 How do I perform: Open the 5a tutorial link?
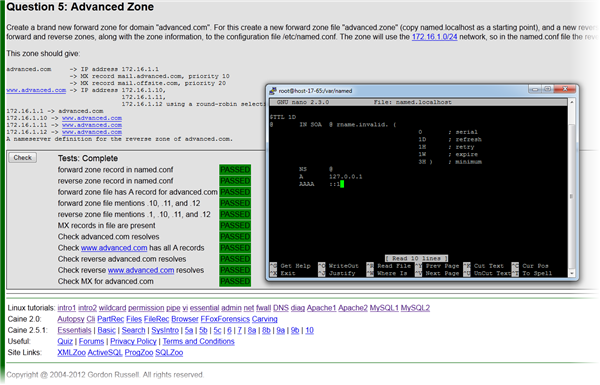[189, 330]
